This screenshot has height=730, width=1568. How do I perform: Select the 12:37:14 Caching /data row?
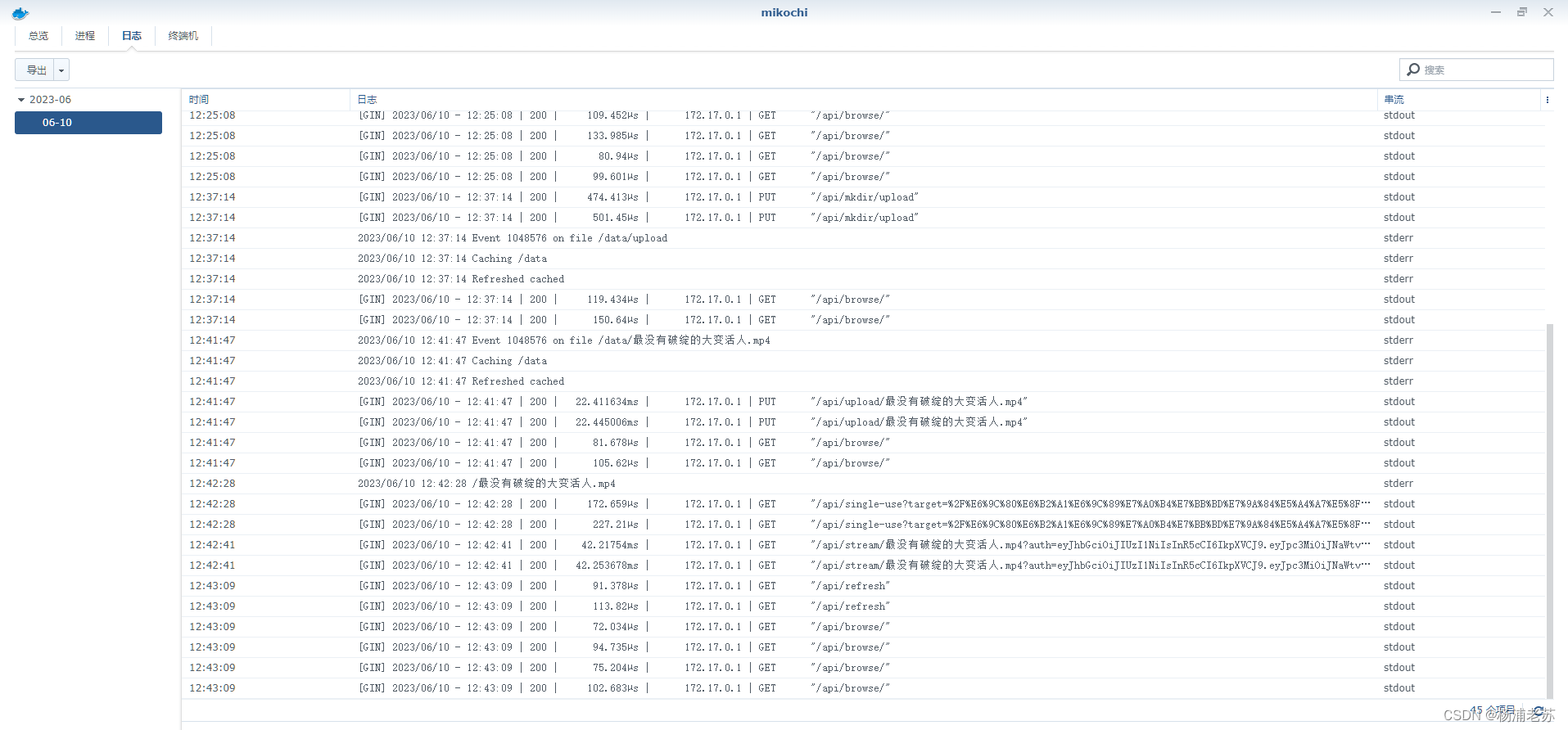[x=863, y=259]
